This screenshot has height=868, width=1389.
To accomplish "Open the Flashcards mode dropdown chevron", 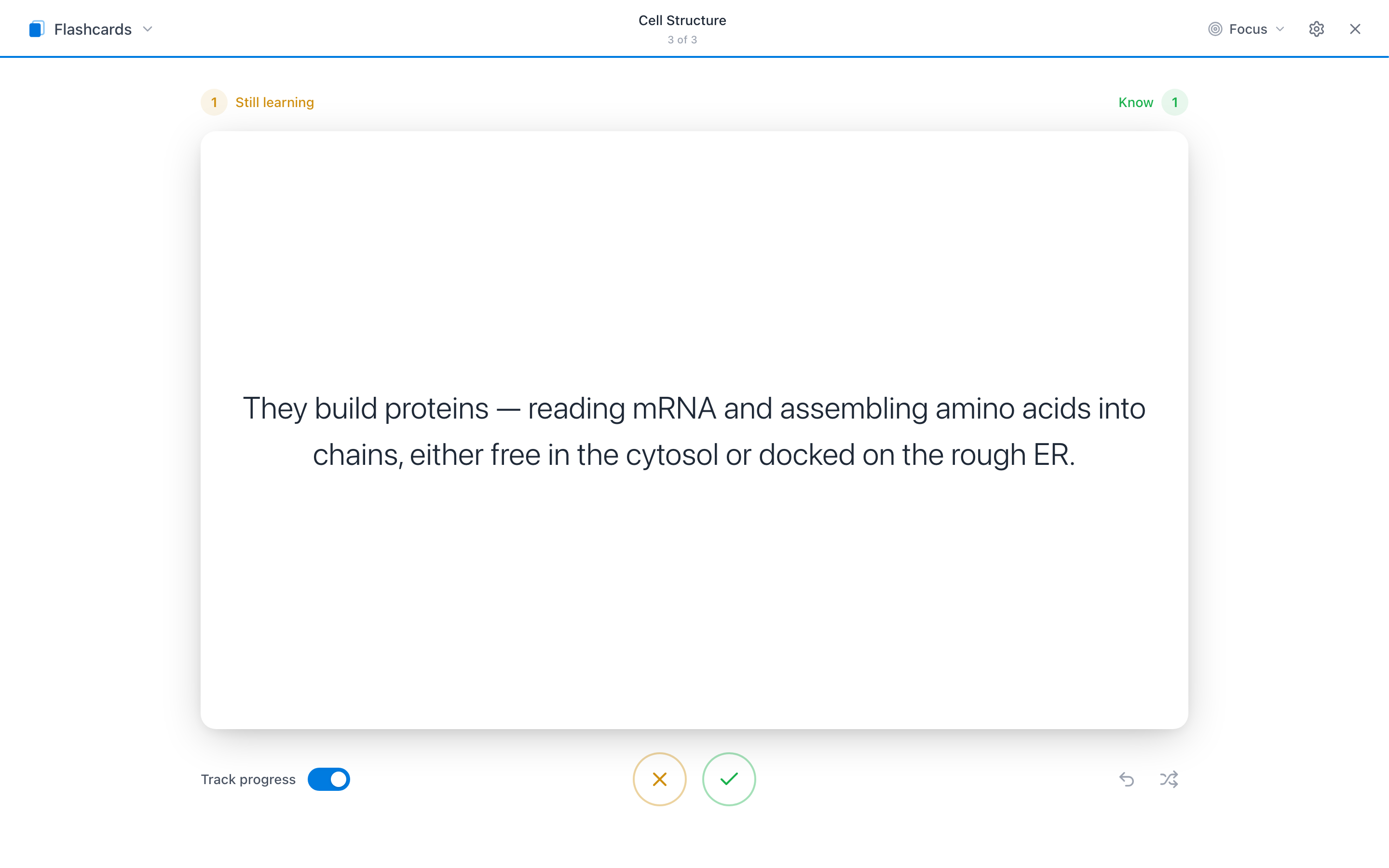I will pos(148,29).
